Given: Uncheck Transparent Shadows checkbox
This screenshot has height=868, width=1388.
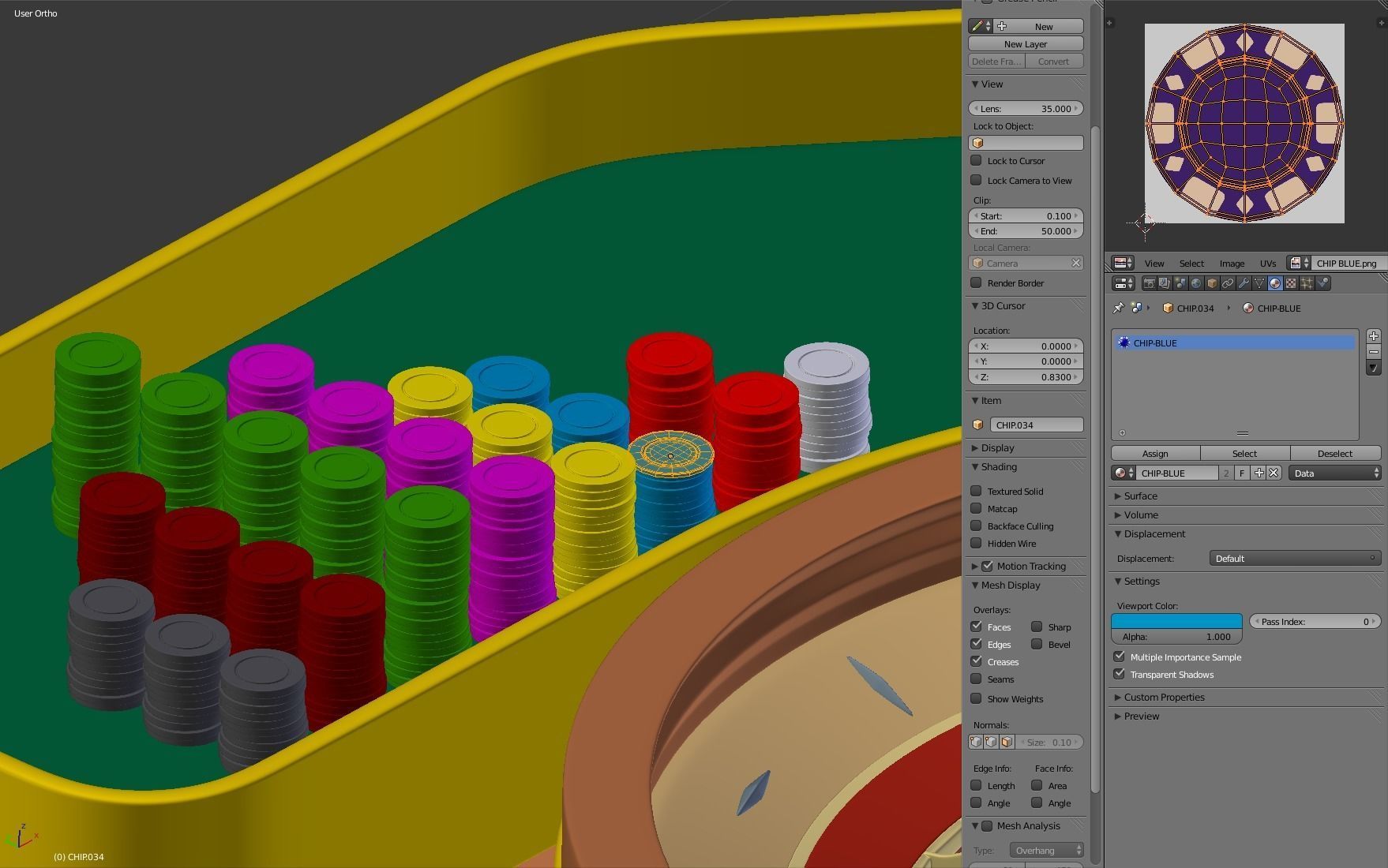Looking at the screenshot, I should [1120, 674].
